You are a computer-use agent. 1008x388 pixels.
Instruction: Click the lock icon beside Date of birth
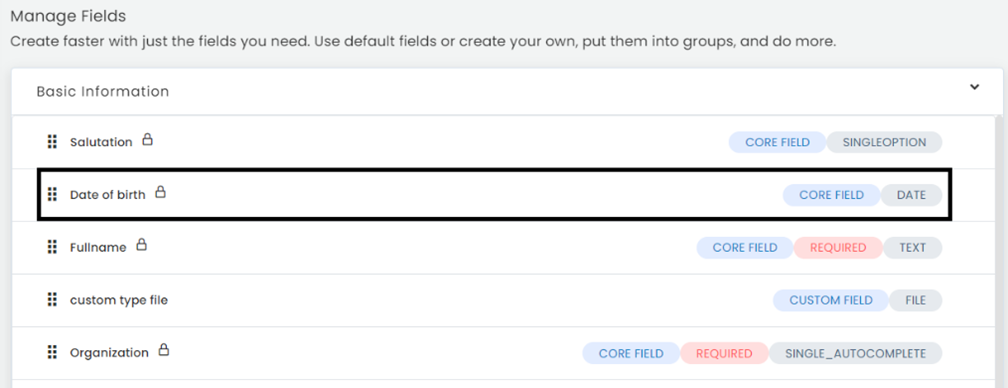click(x=161, y=191)
